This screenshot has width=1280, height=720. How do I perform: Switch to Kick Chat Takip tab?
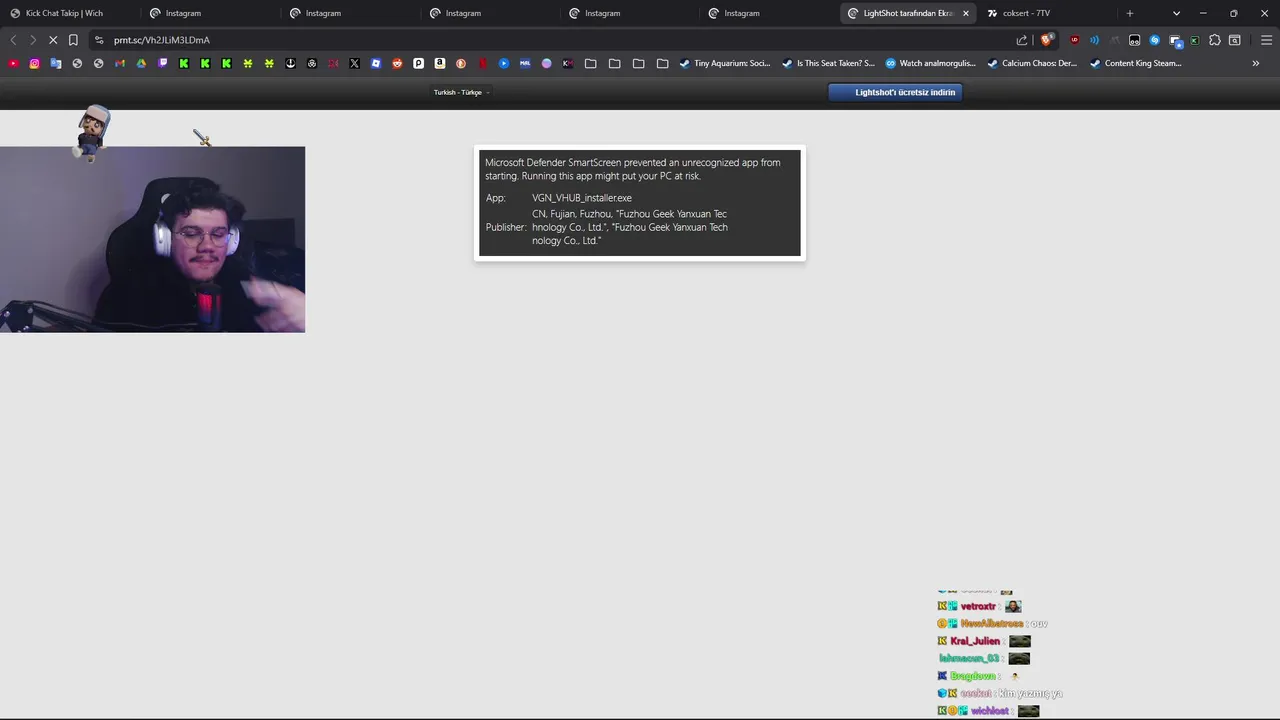70,13
